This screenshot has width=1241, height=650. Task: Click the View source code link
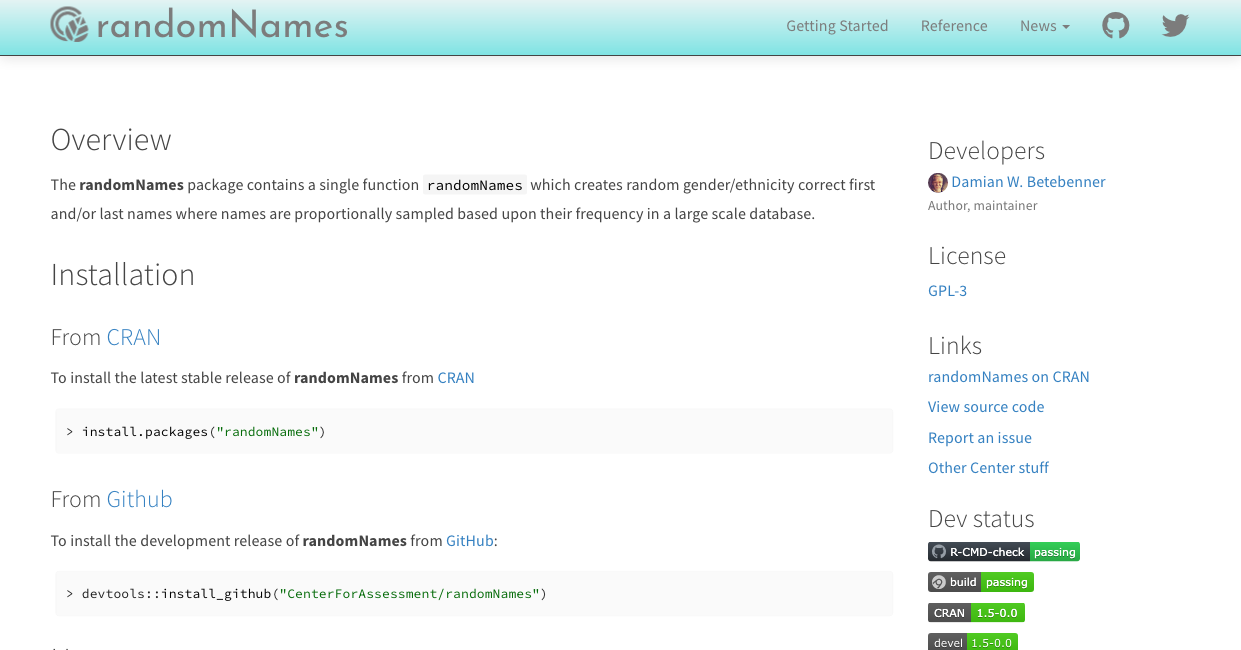click(x=986, y=407)
